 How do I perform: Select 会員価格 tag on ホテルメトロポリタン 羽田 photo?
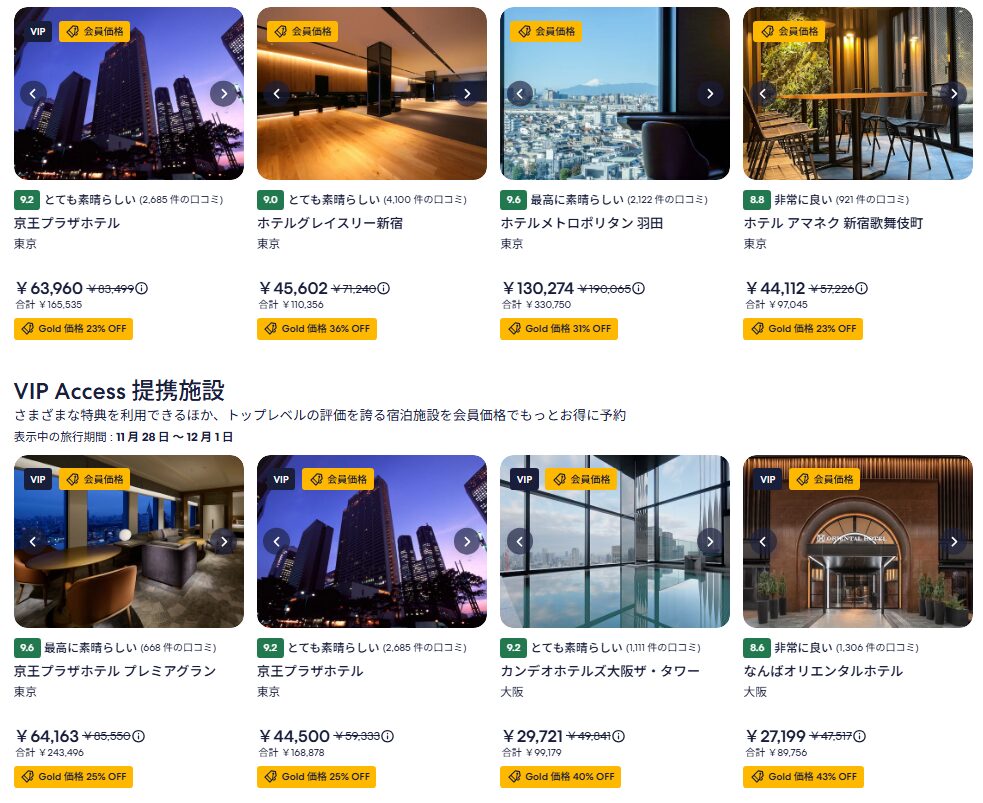coord(546,31)
